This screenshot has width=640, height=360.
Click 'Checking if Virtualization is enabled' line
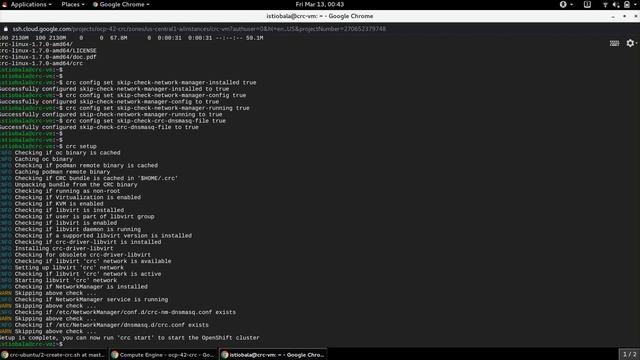(x=78, y=197)
